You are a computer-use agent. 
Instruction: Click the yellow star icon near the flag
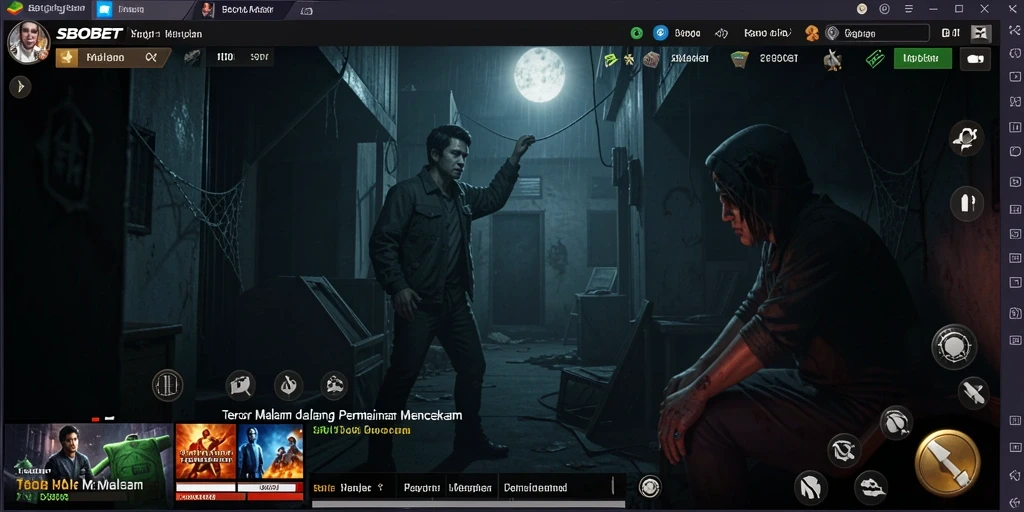coord(628,59)
